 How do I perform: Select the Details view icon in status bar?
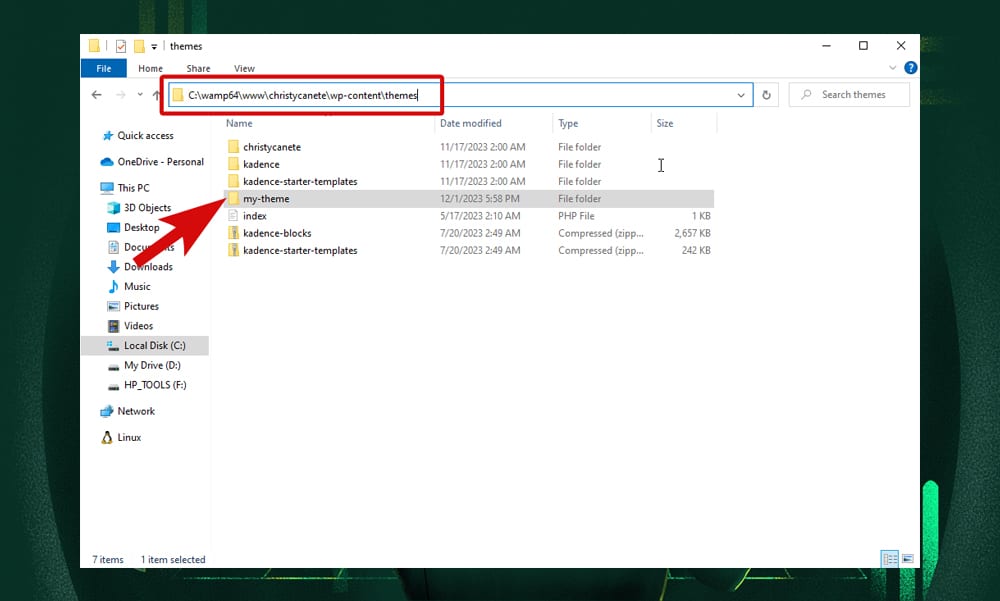click(x=889, y=559)
